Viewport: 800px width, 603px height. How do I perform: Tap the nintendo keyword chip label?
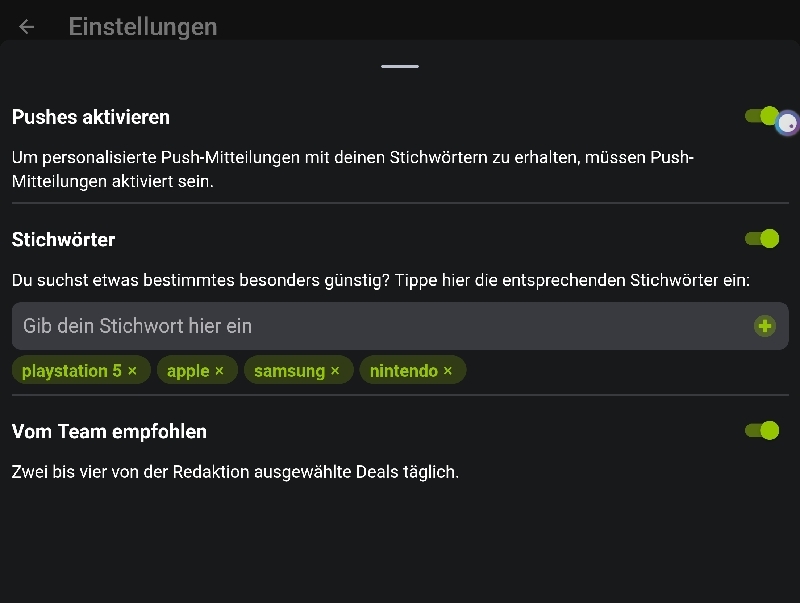tap(404, 371)
